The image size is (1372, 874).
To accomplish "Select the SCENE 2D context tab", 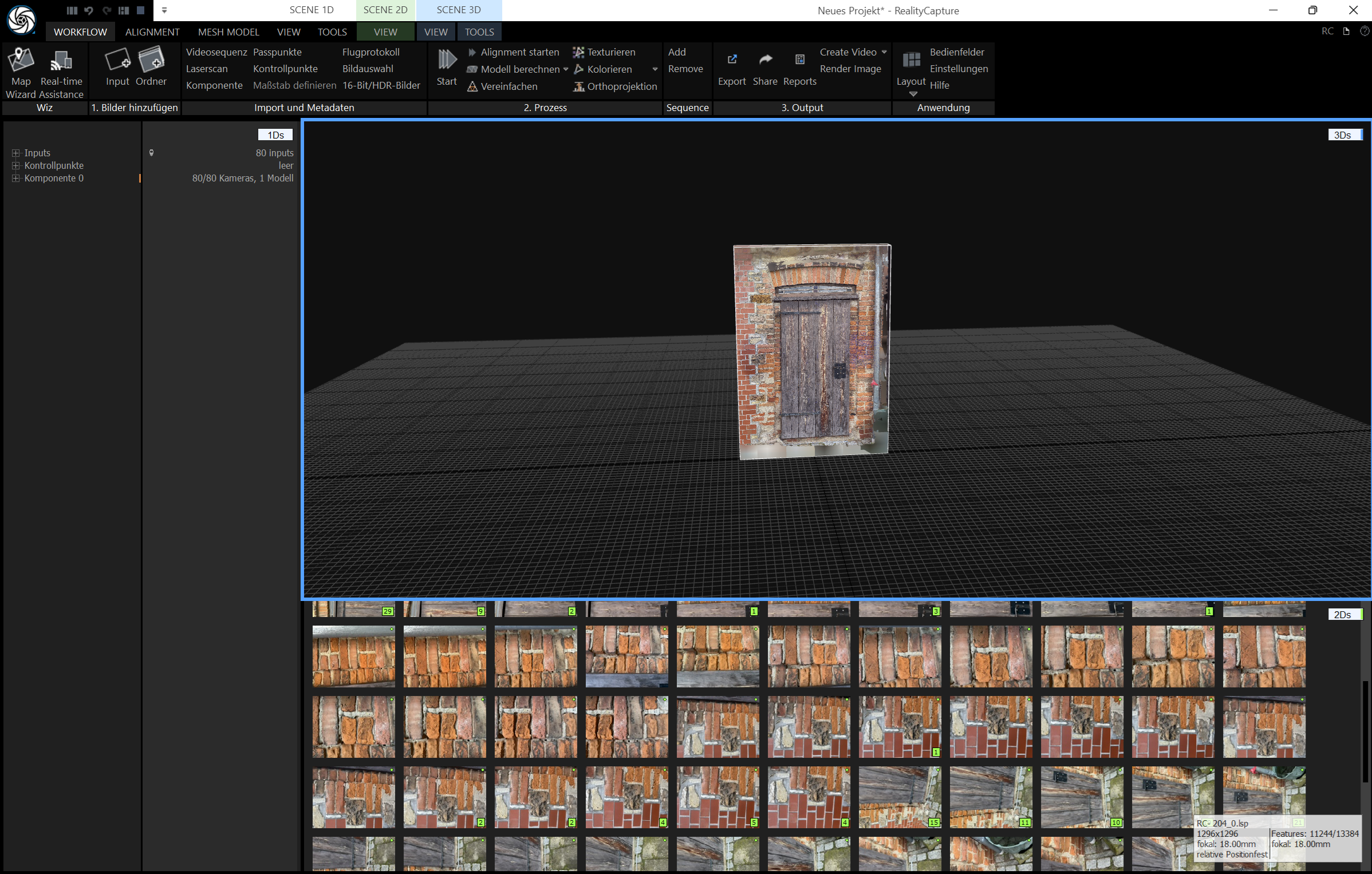I will point(385,10).
